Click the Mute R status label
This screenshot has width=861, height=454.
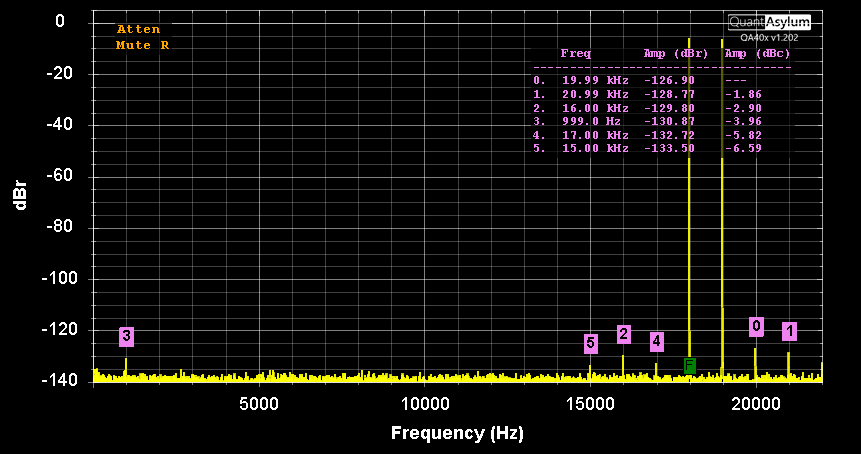tap(143, 45)
